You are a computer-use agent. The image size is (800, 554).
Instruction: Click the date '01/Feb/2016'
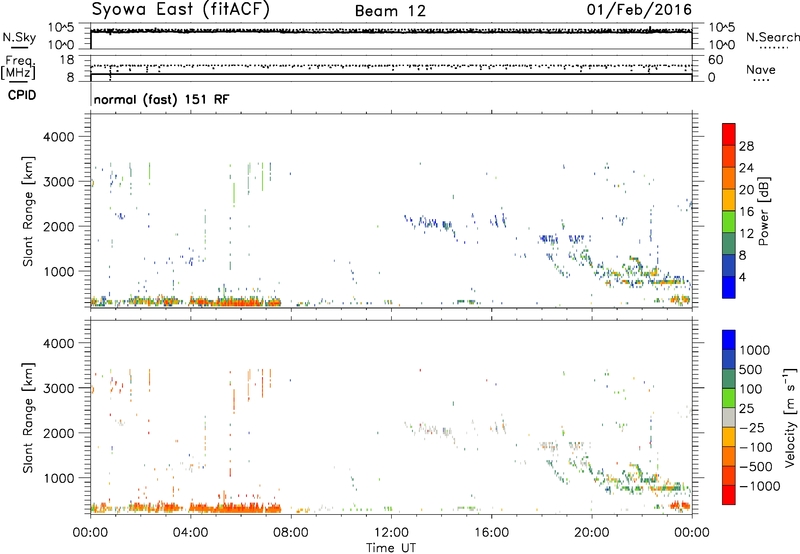pos(639,10)
